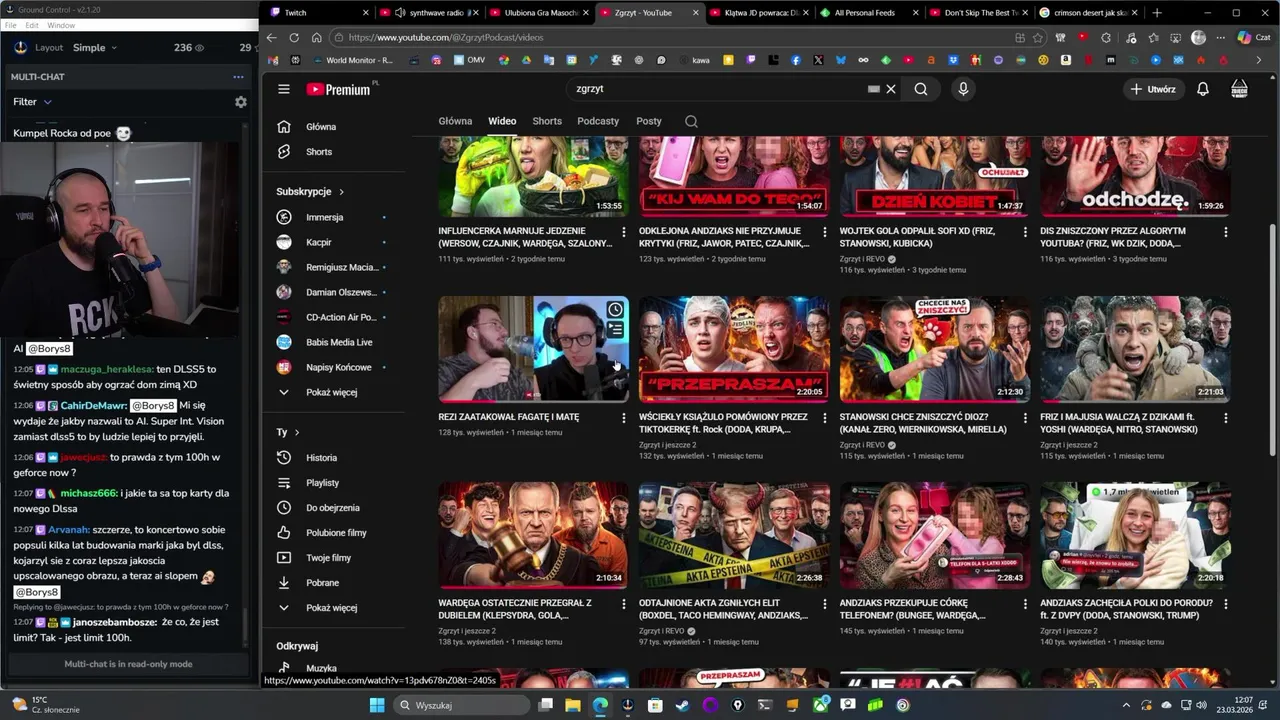Viewport: 1280px width, 720px height.
Task: Add REZI video to queue
Action: [615, 330]
